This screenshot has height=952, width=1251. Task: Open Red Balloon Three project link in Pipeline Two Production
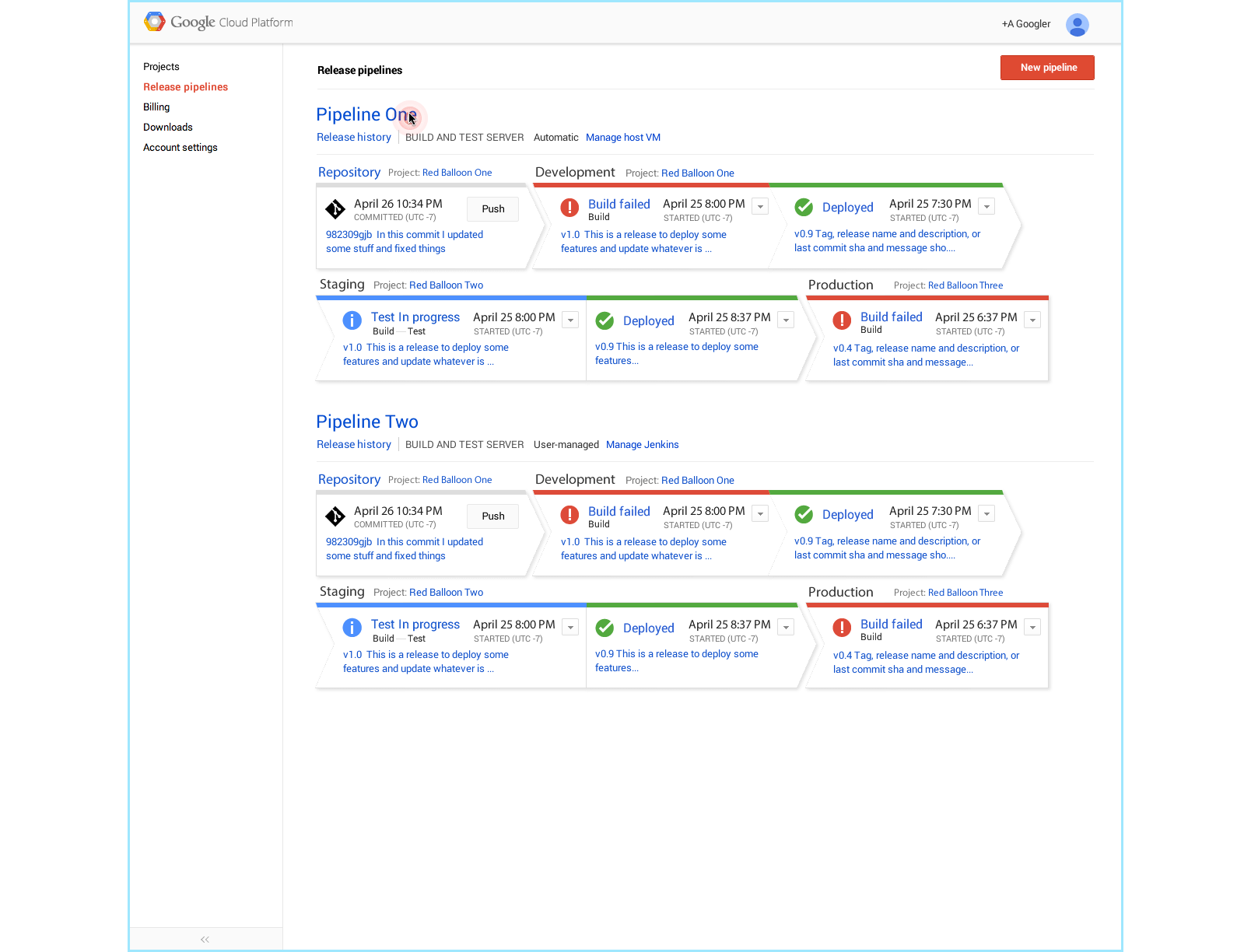[965, 593]
